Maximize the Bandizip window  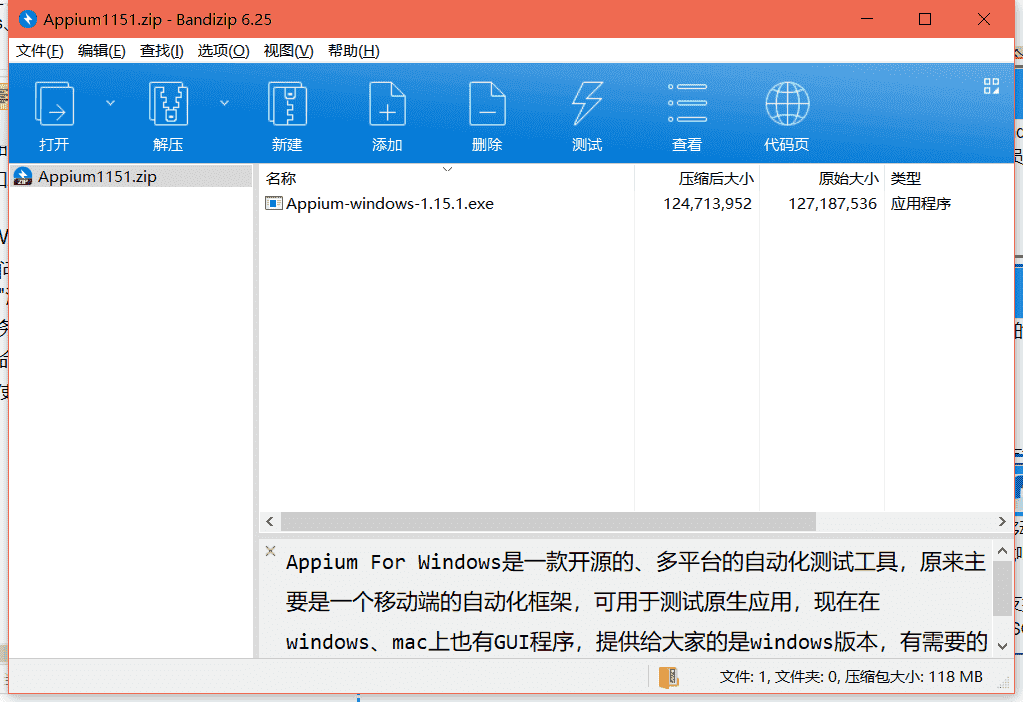(924, 19)
